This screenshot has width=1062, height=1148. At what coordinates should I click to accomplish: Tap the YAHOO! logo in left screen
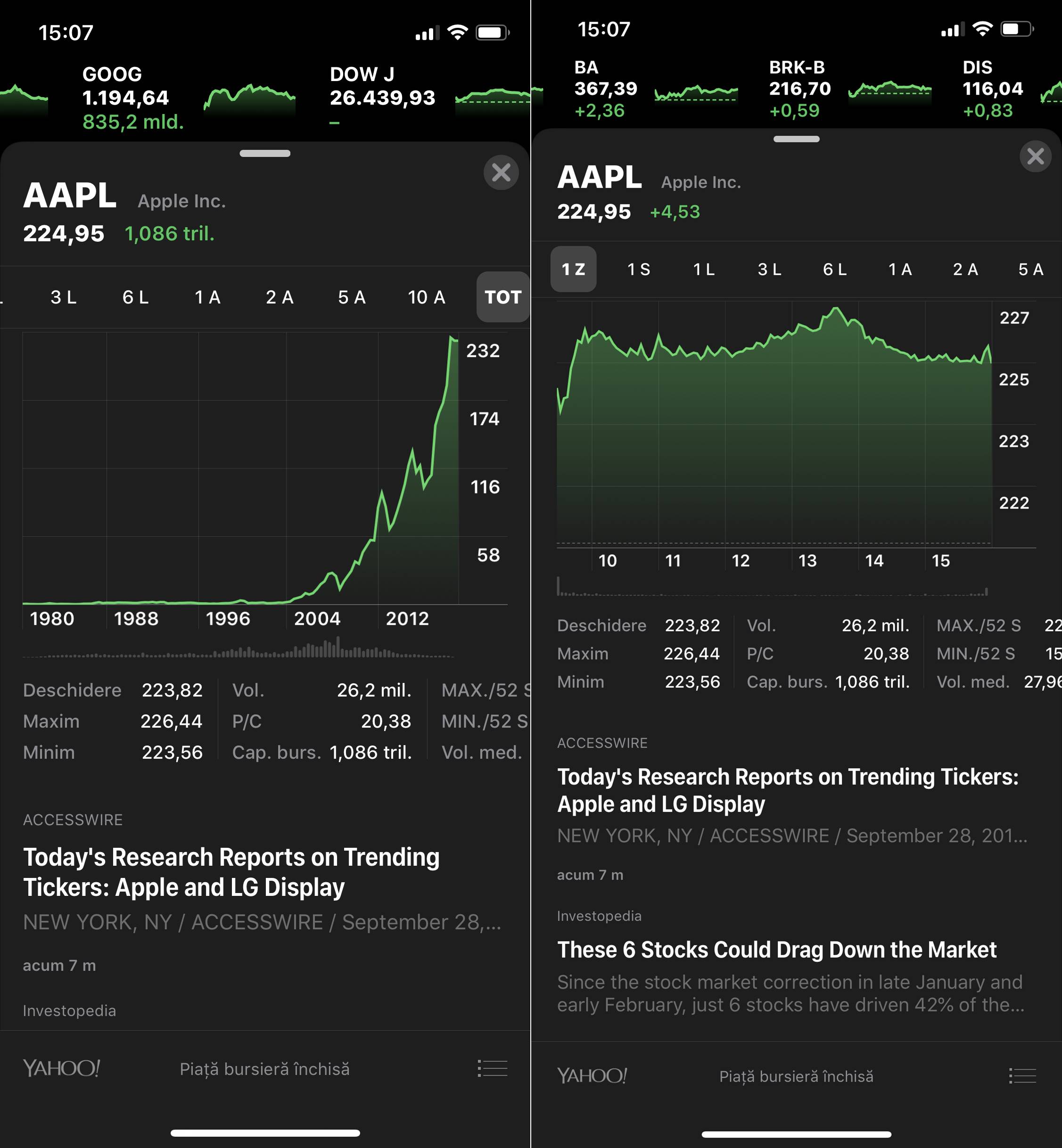click(x=61, y=1068)
